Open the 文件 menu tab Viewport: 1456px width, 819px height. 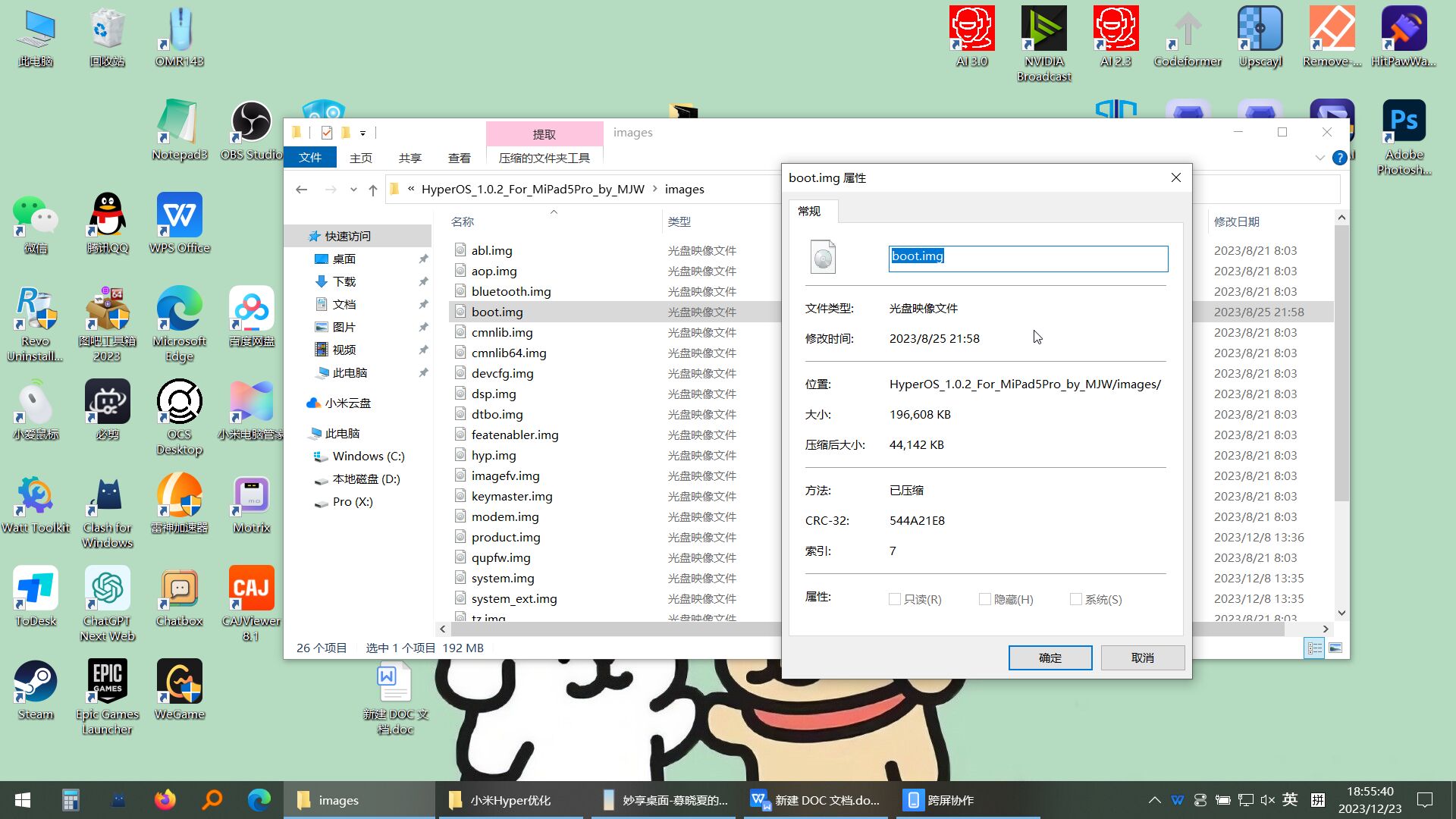pyautogui.click(x=309, y=158)
